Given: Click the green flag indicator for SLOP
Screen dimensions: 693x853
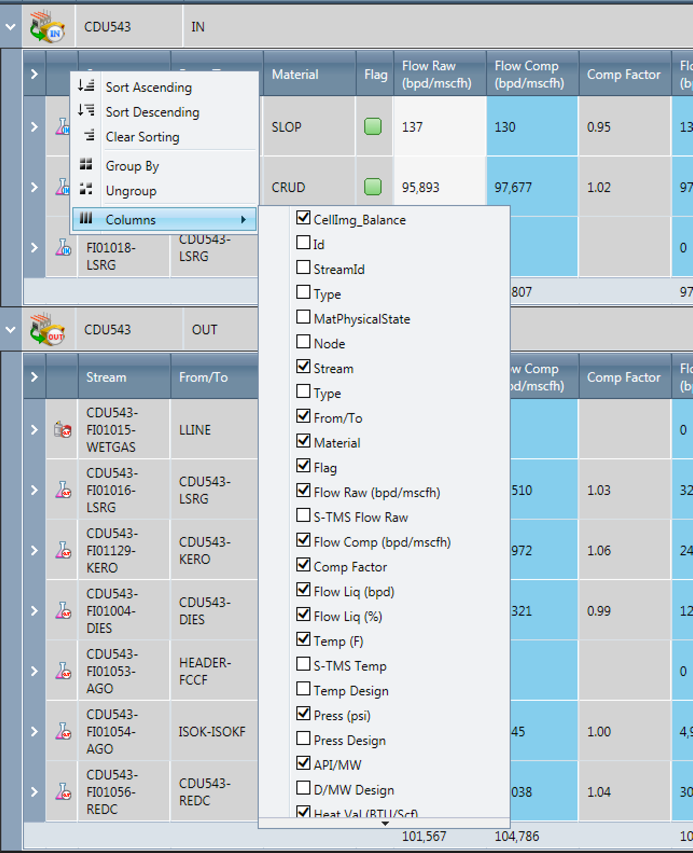Looking at the screenshot, I should (x=373, y=127).
